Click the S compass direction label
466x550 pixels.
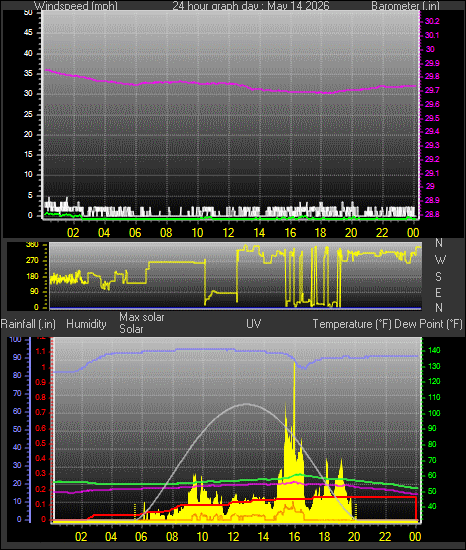click(438, 277)
